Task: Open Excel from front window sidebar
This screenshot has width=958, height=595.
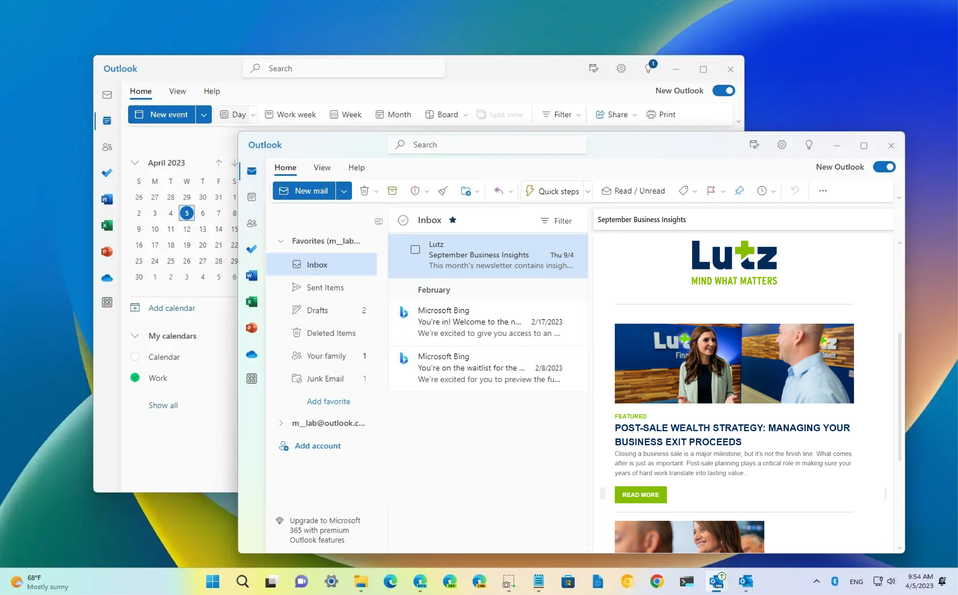Action: [x=252, y=302]
